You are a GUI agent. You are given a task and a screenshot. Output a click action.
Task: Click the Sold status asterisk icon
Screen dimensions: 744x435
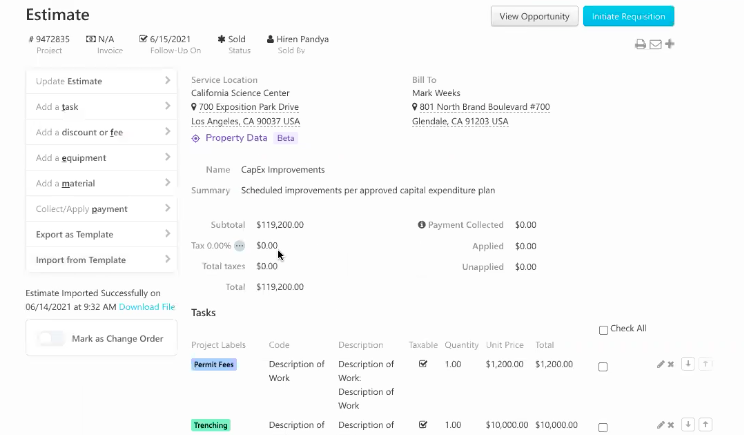tap(221, 39)
